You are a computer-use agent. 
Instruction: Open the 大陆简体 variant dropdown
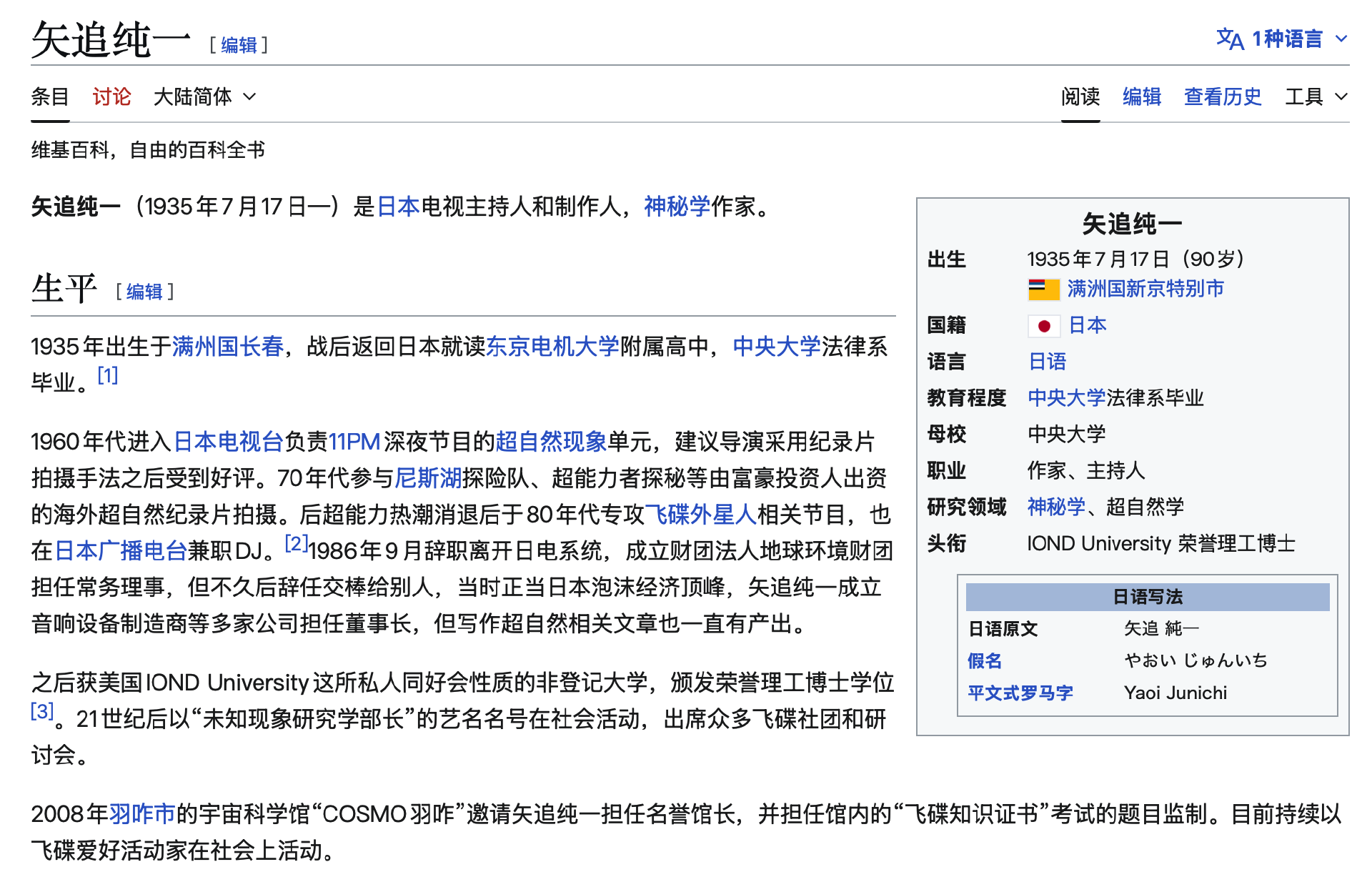204,96
